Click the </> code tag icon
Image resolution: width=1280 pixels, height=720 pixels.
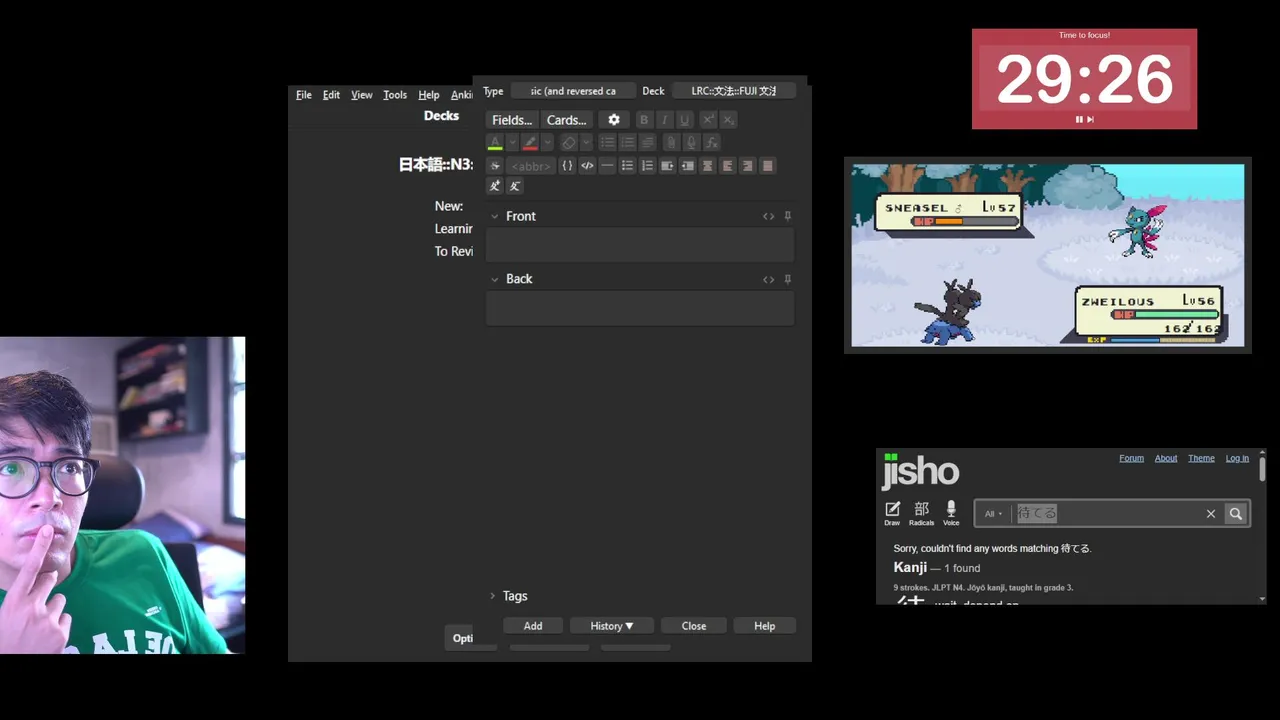click(x=587, y=166)
